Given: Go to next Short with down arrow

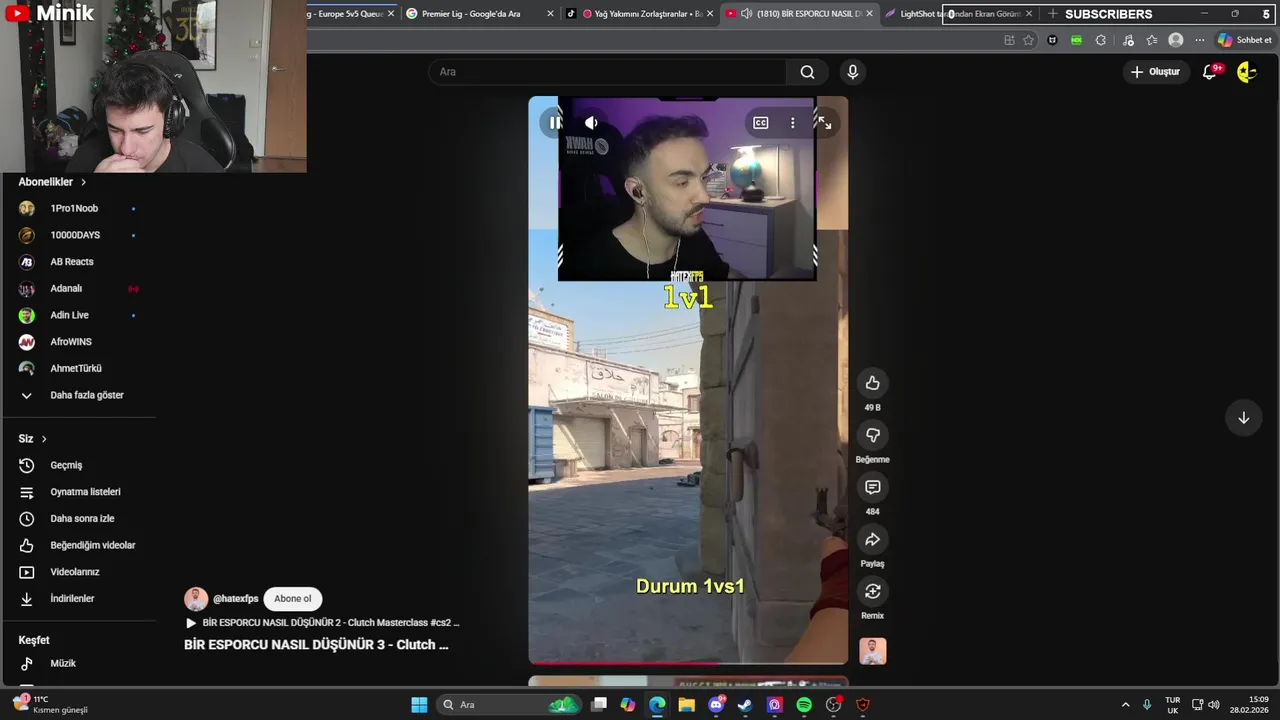Looking at the screenshot, I should click(1243, 418).
